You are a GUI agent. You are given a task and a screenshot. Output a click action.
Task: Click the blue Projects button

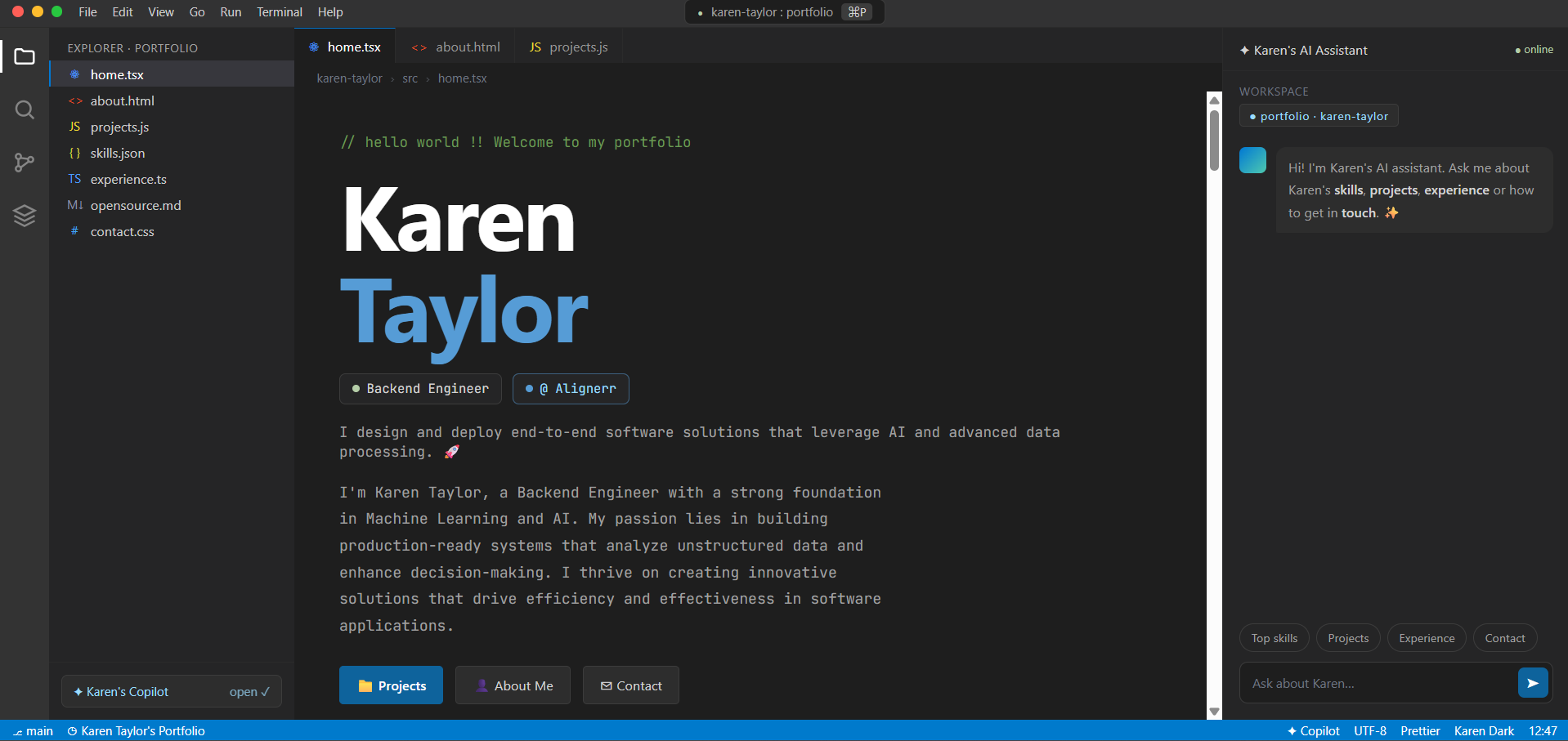[391, 685]
